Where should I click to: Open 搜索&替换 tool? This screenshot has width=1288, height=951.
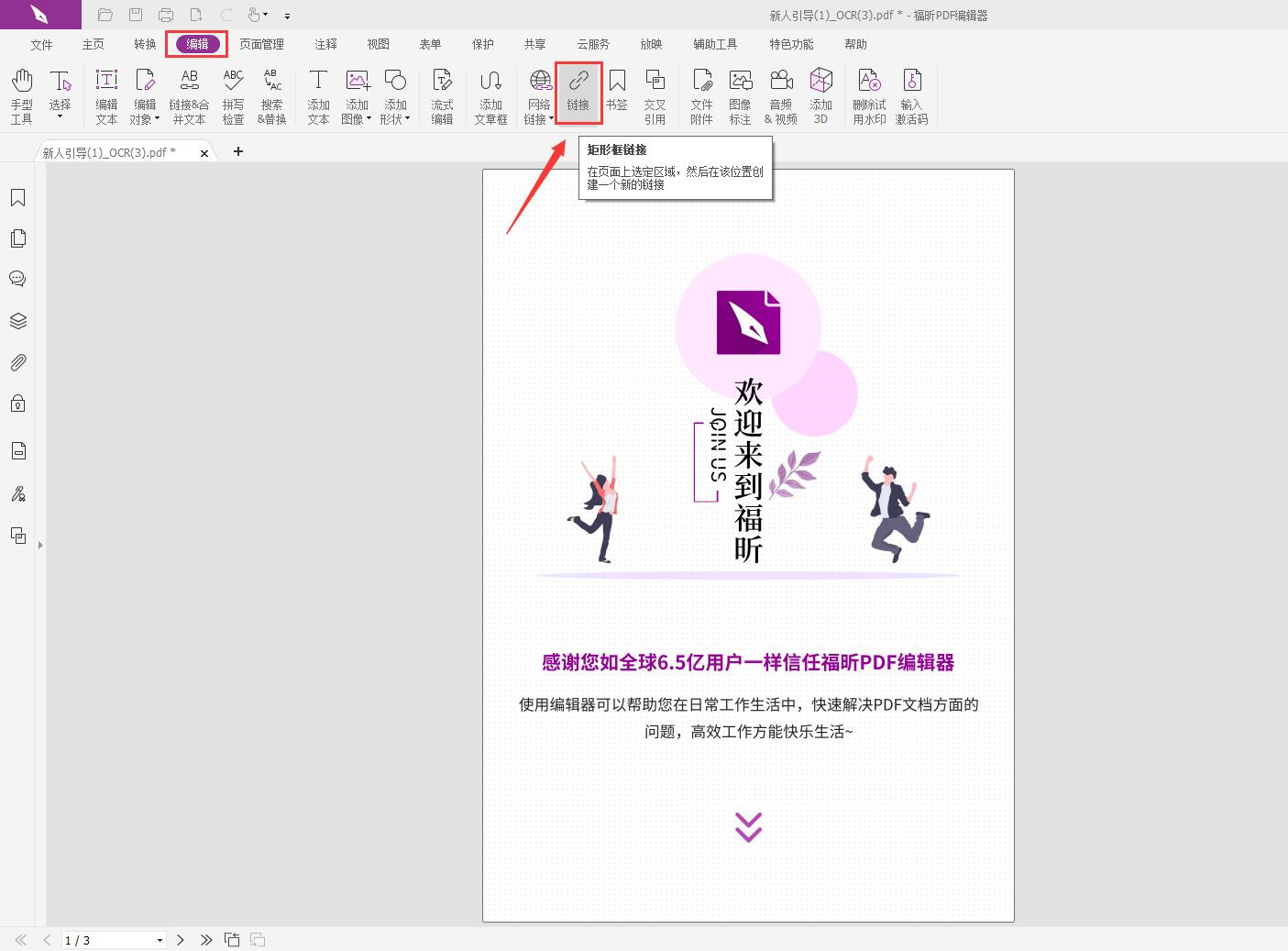(x=271, y=94)
